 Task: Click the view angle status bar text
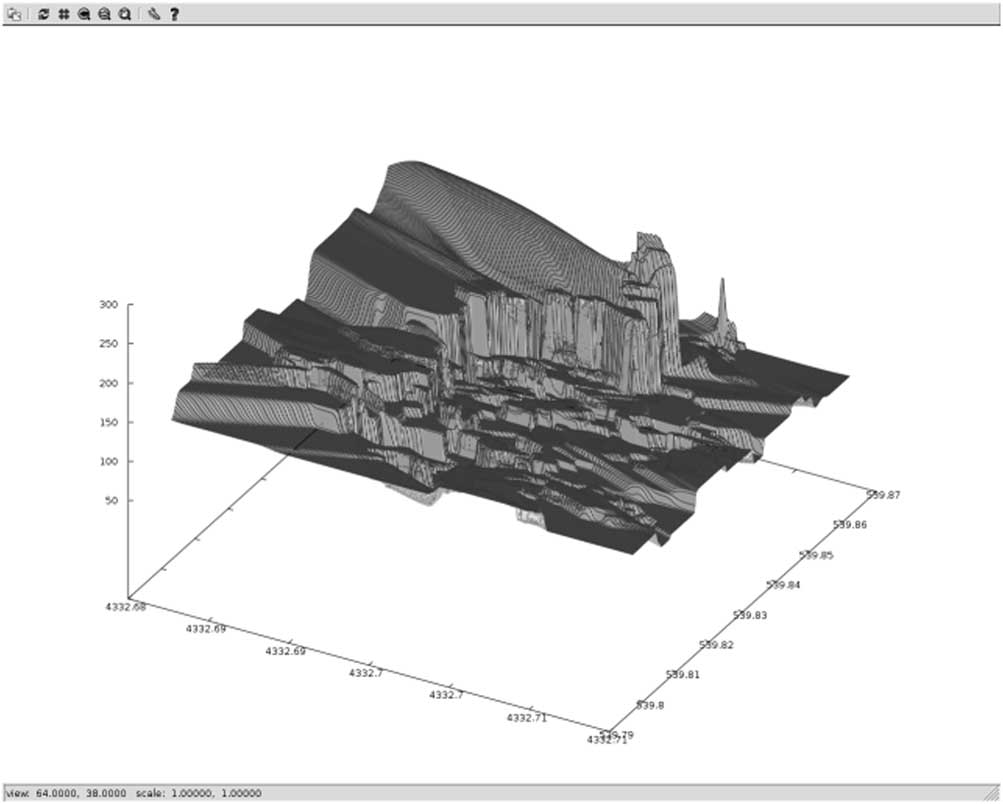tap(64, 793)
